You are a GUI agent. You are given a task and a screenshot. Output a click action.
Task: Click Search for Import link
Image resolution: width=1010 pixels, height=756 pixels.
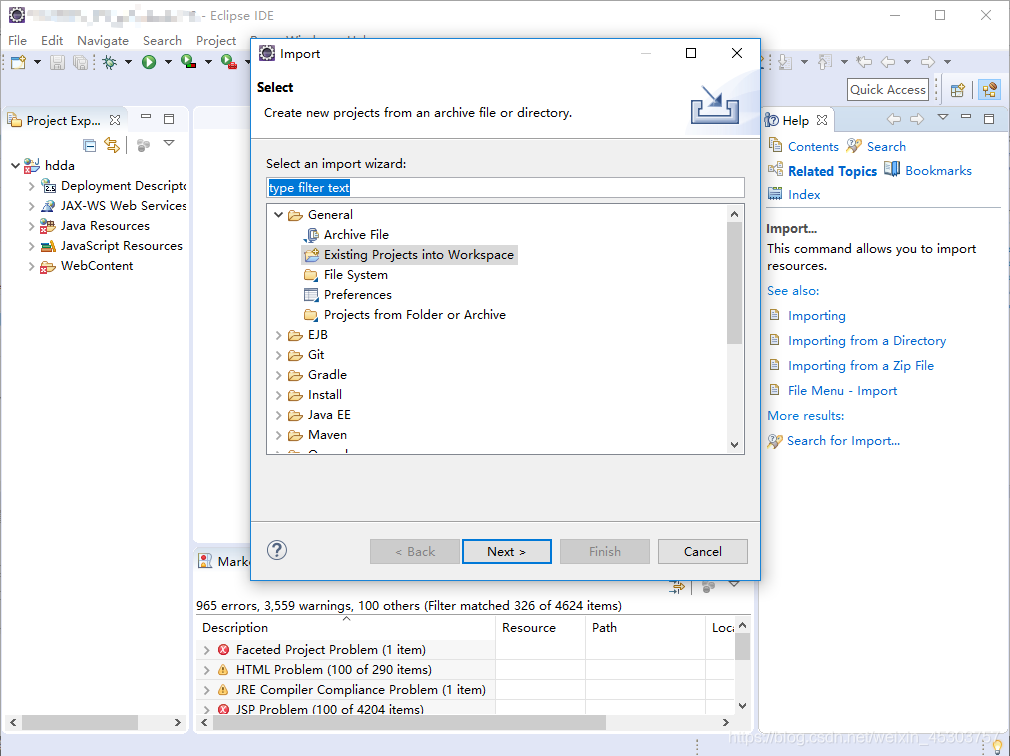pos(843,441)
